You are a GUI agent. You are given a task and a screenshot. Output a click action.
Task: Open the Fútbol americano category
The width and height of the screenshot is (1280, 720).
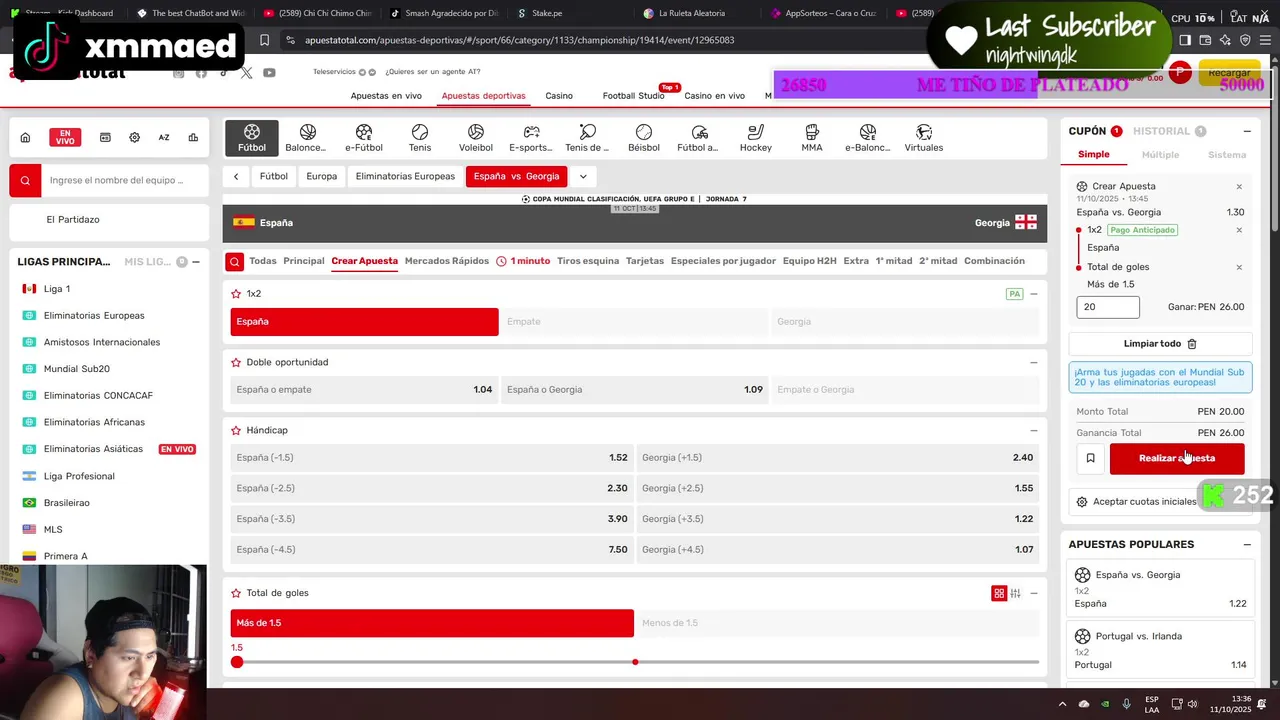[699, 138]
